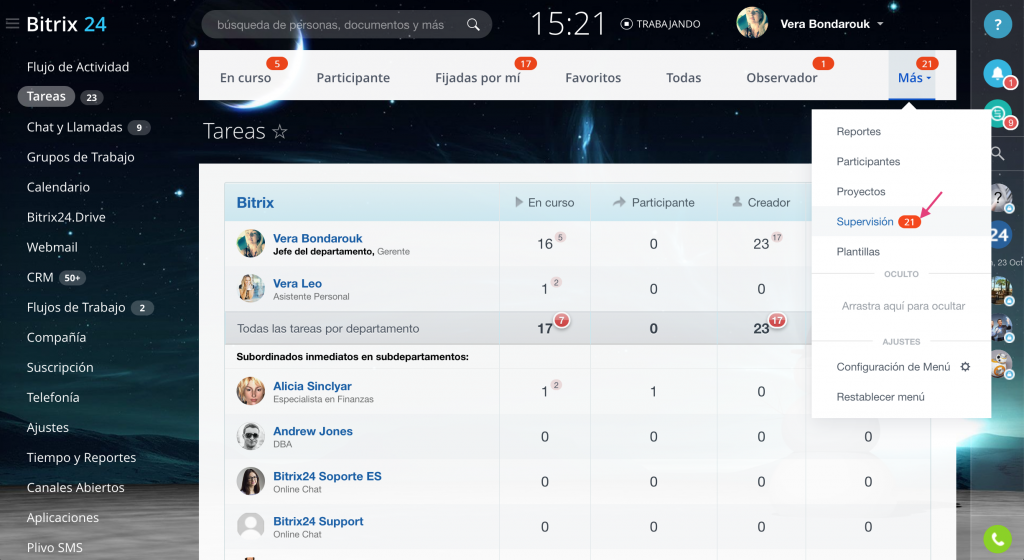Open Tareas in the left sidebar

click(x=46, y=97)
